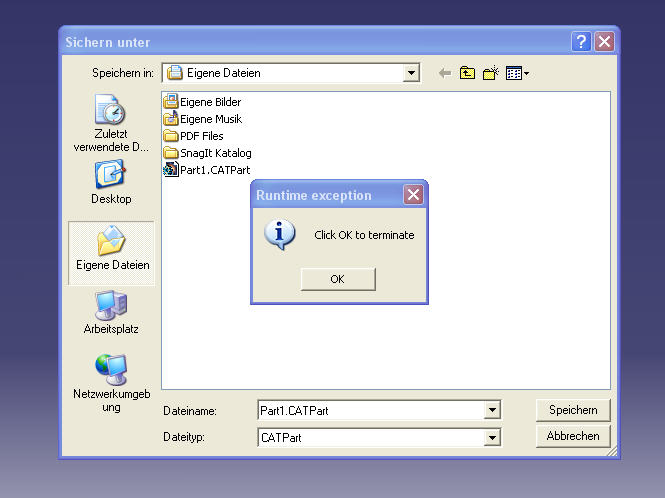The width and height of the screenshot is (665, 498).
Task: Select Desktop in the places bar
Action: point(111,182)
